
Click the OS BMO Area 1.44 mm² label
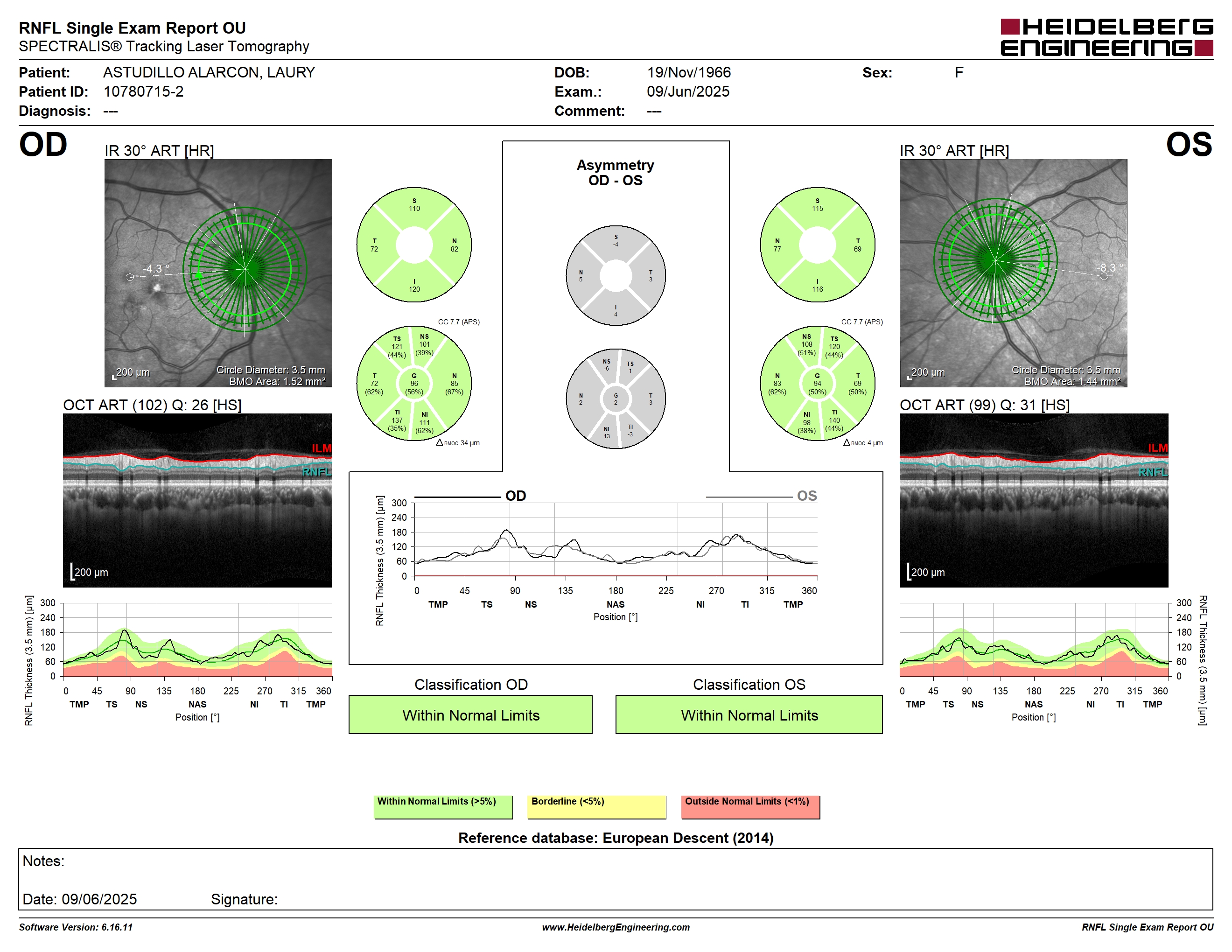point(1072,382)
